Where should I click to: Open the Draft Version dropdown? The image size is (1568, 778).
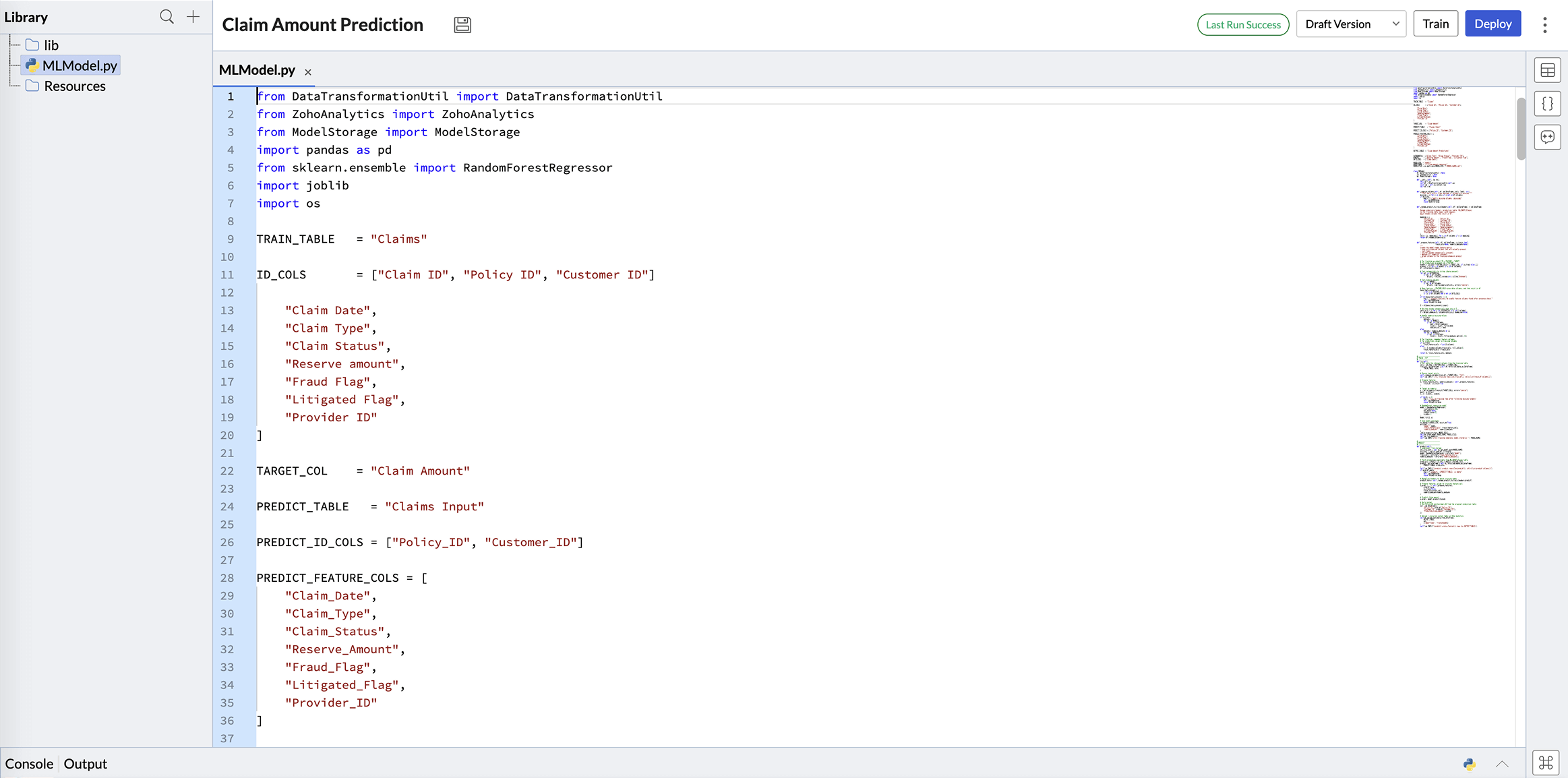tap(1351, 24)
